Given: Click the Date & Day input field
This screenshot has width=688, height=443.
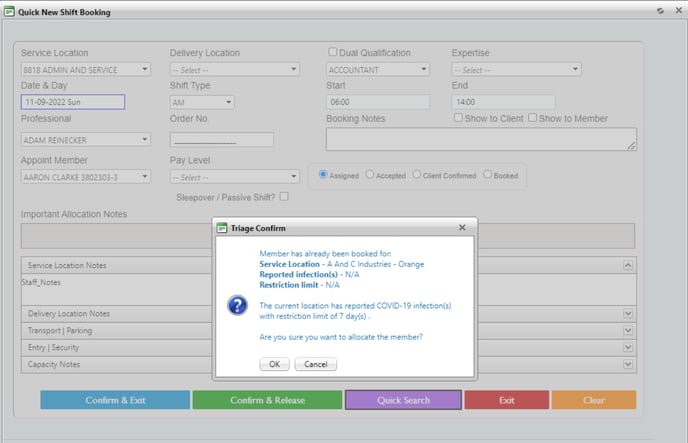Looking at the screenshot, I should point(72,102).
